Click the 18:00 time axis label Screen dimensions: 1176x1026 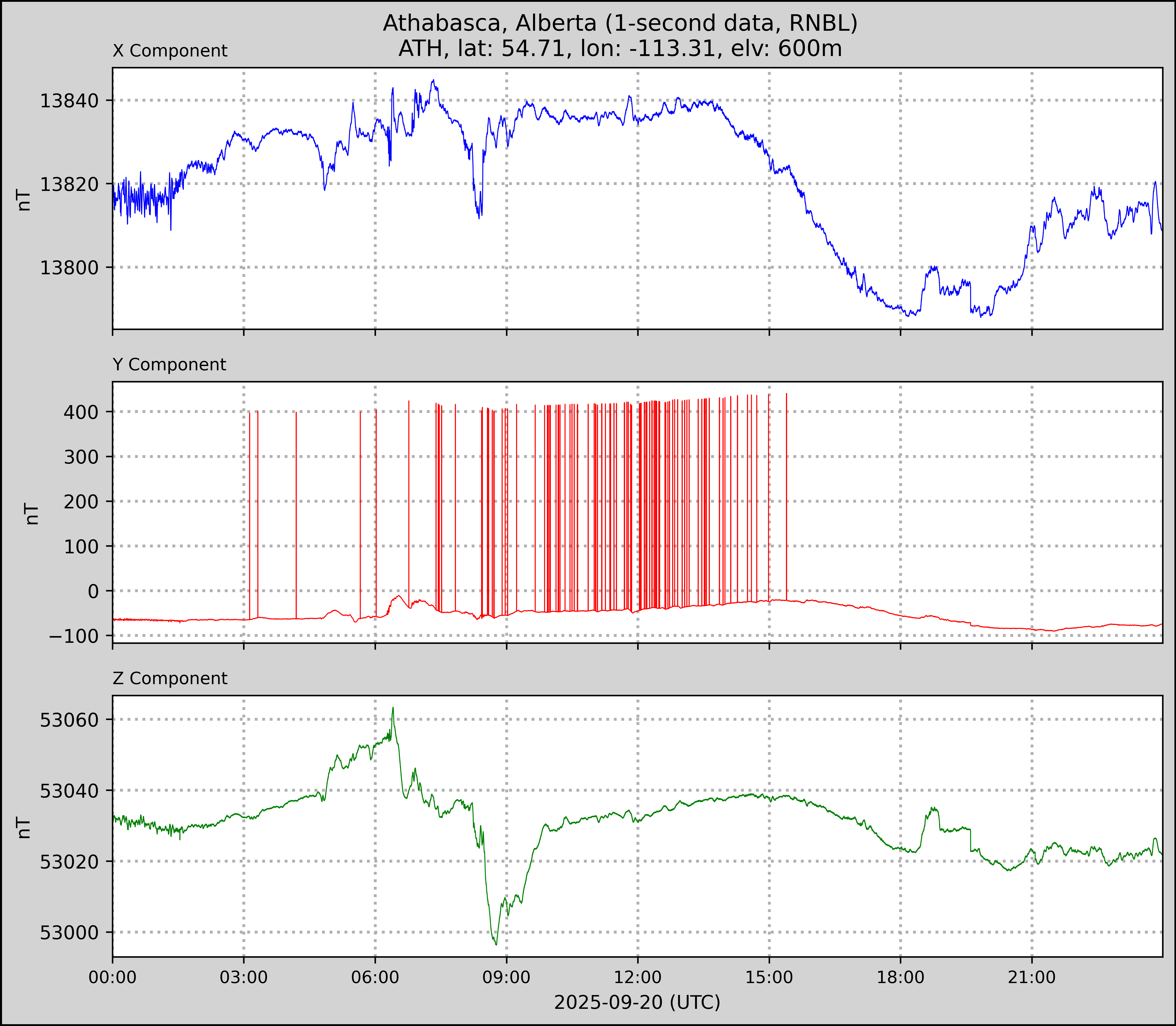[900, 977]
